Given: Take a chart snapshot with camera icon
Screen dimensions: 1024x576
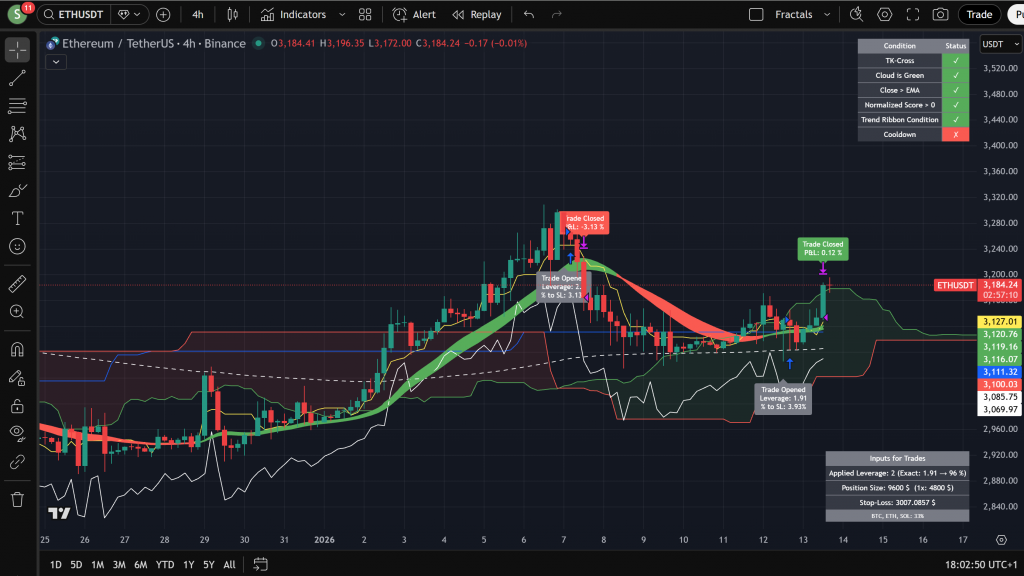Looking at the screenshot, I should tap(940, 15).
